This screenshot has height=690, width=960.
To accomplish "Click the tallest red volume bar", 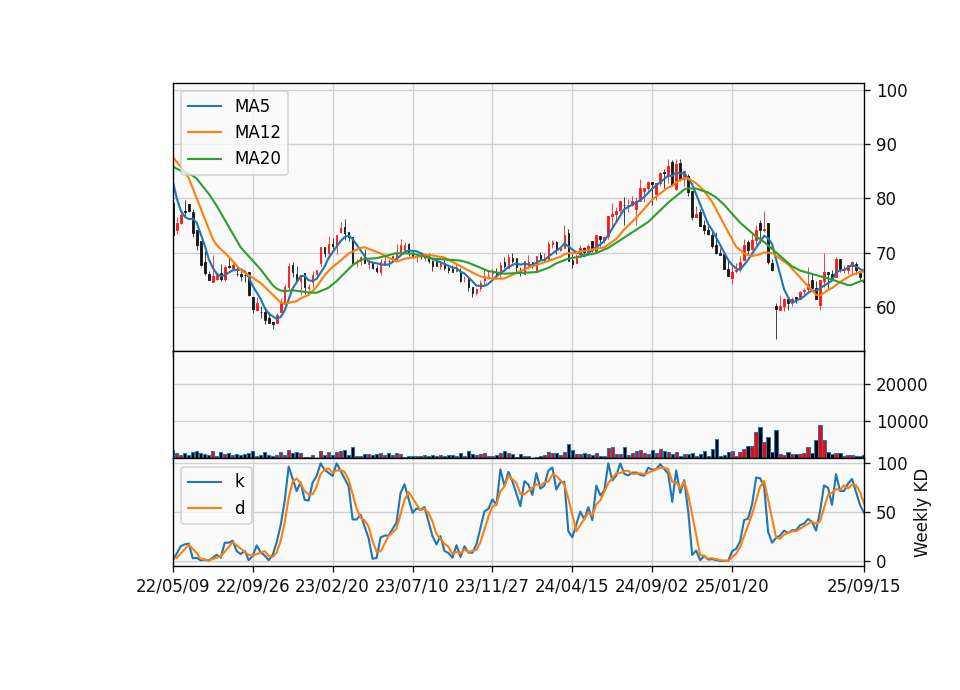I will point(820,441).
